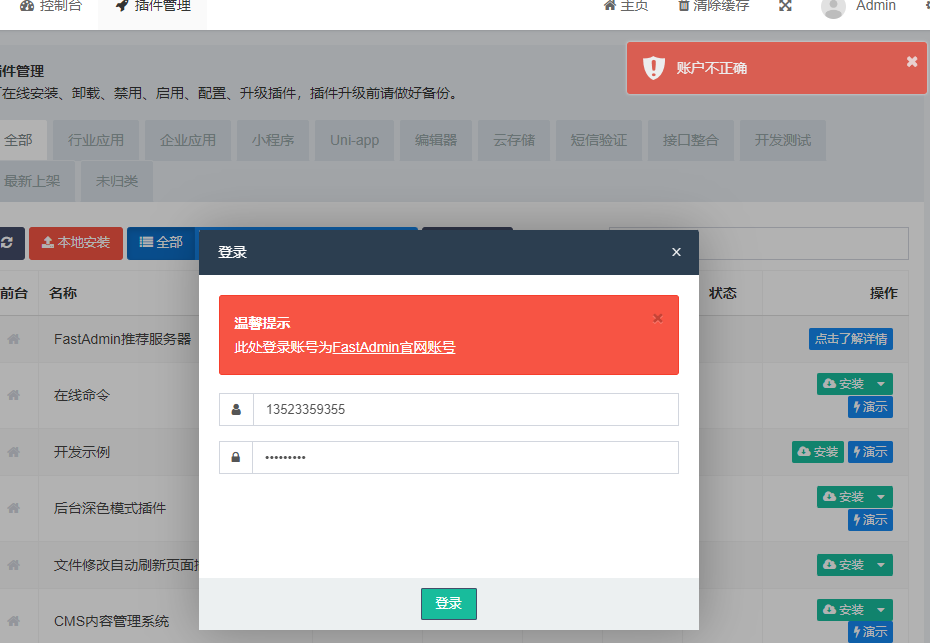Expand the 安装 dropdown arrow for 后台深色模式插件
Viewport: 930px width, 643px height.
(x=881, y=497)
